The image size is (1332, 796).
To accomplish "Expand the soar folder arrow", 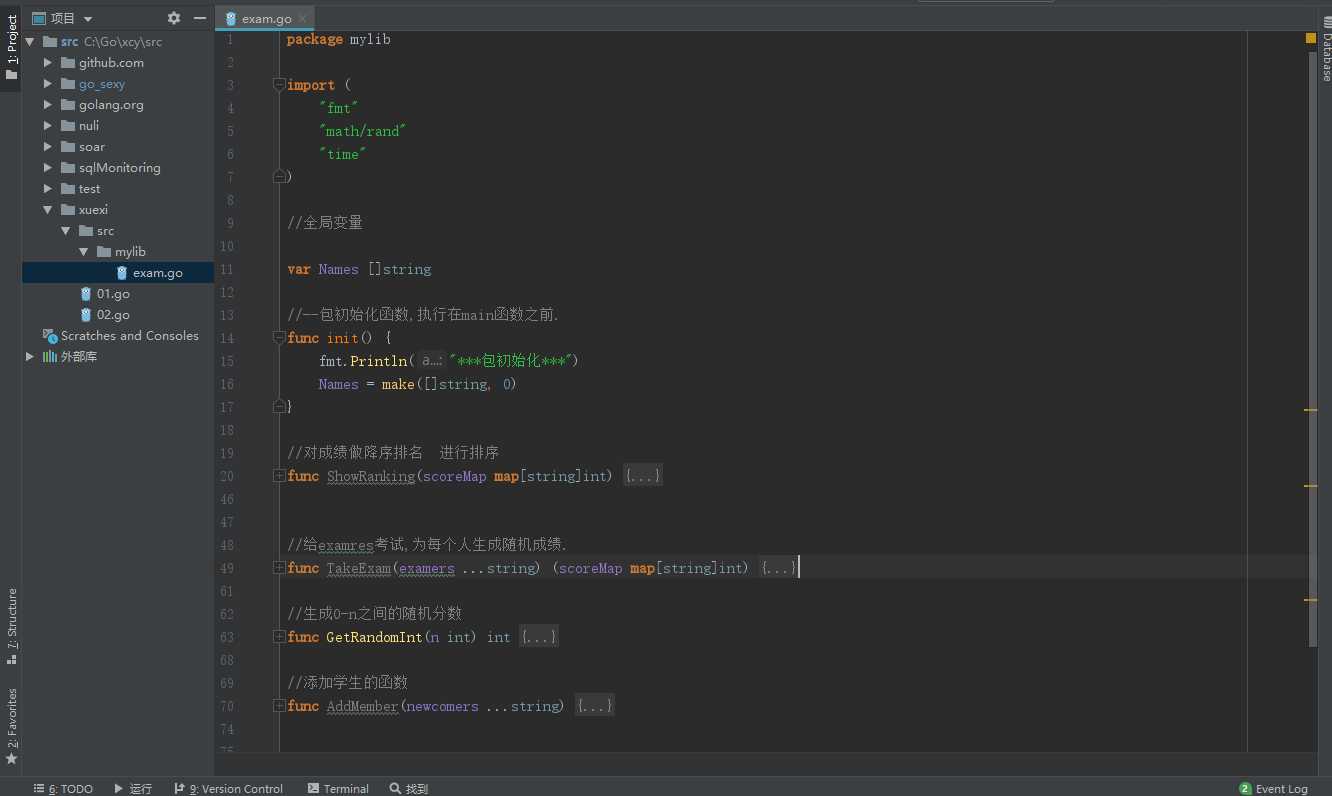I will pyautogui.click(x=47, y=147).
